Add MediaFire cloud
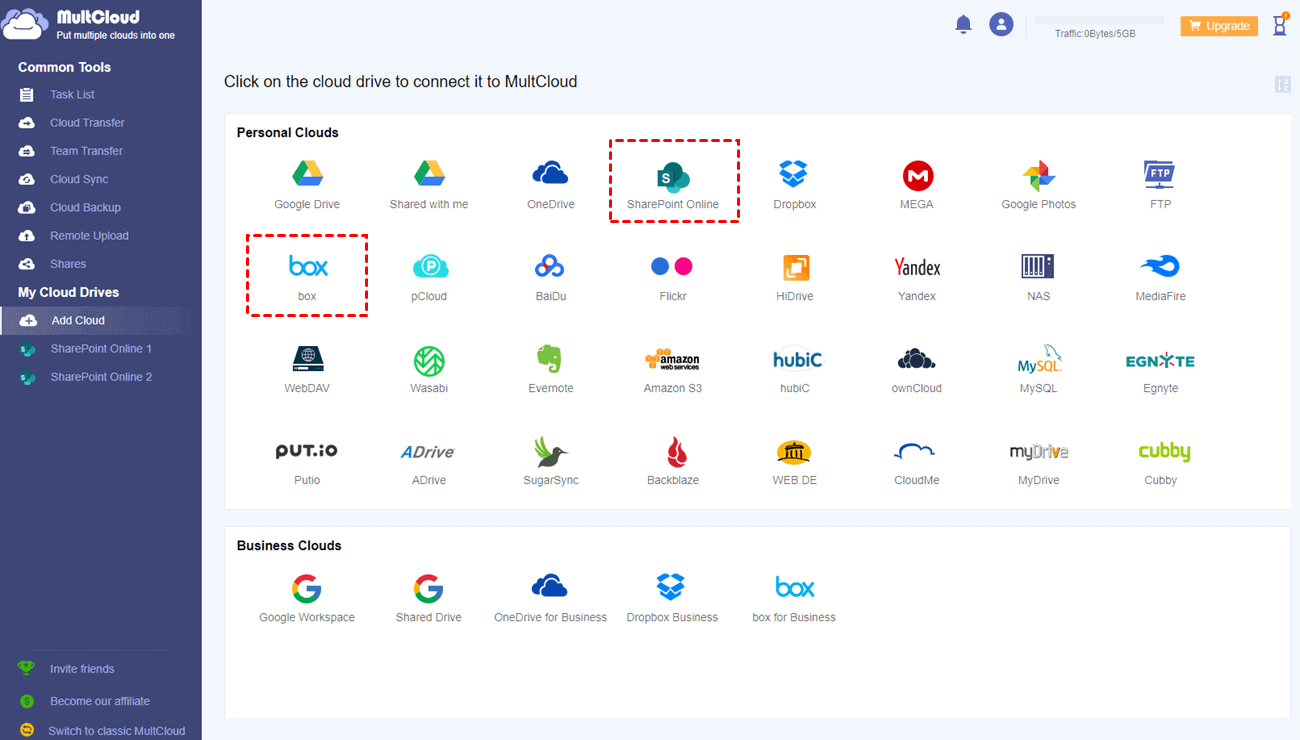The height and width of the screenshot is (740, 1300). coord(1160,276)
